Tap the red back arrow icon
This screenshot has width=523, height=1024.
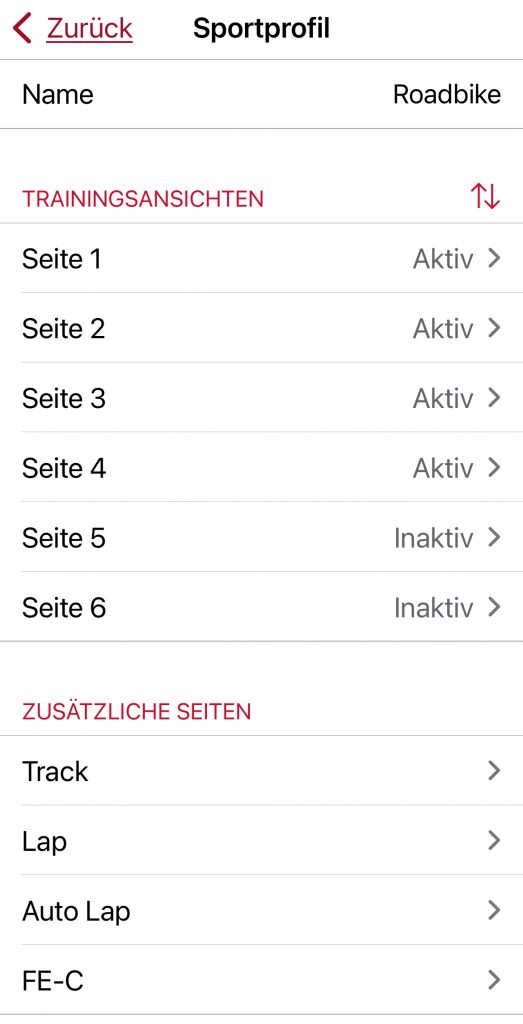[x=22, y=29]
